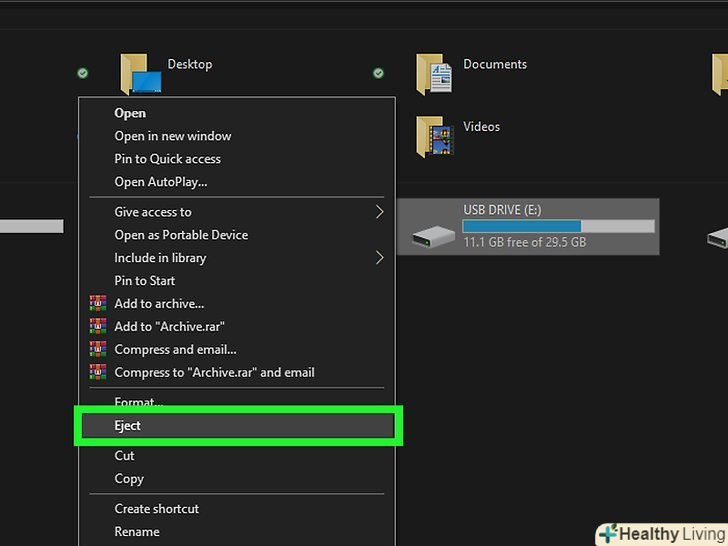The image size is (728, 546).
Task: Click sync status check next to Desktop folder
Action: tap(83, 73)
